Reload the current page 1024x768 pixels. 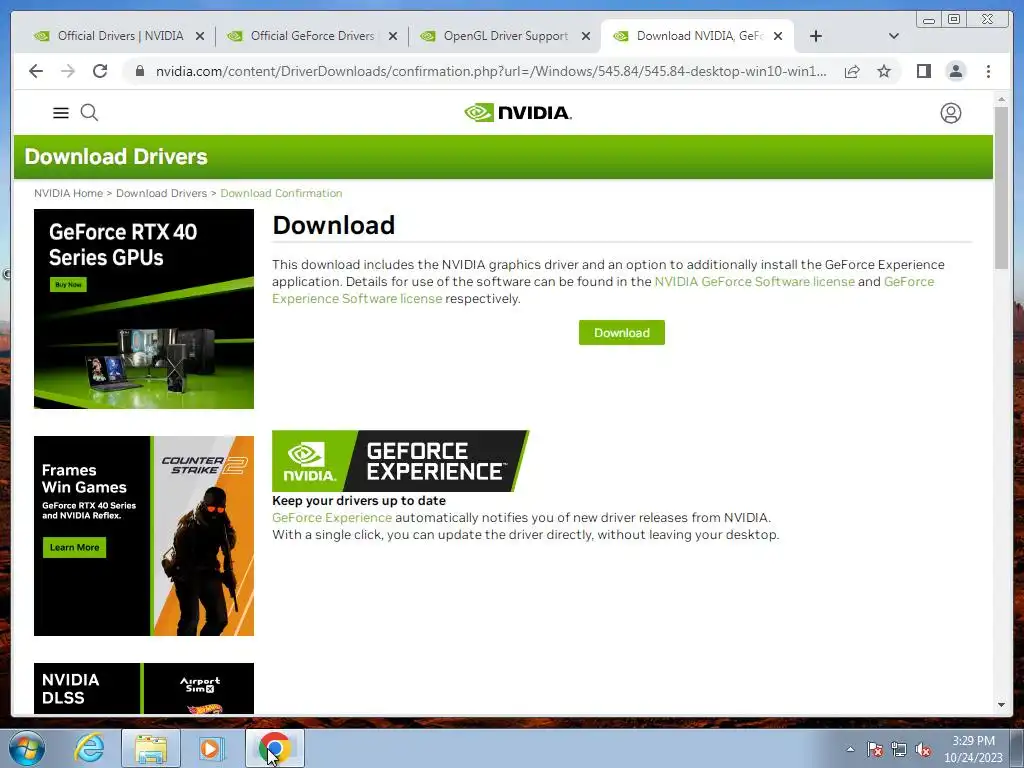point(100,71)
